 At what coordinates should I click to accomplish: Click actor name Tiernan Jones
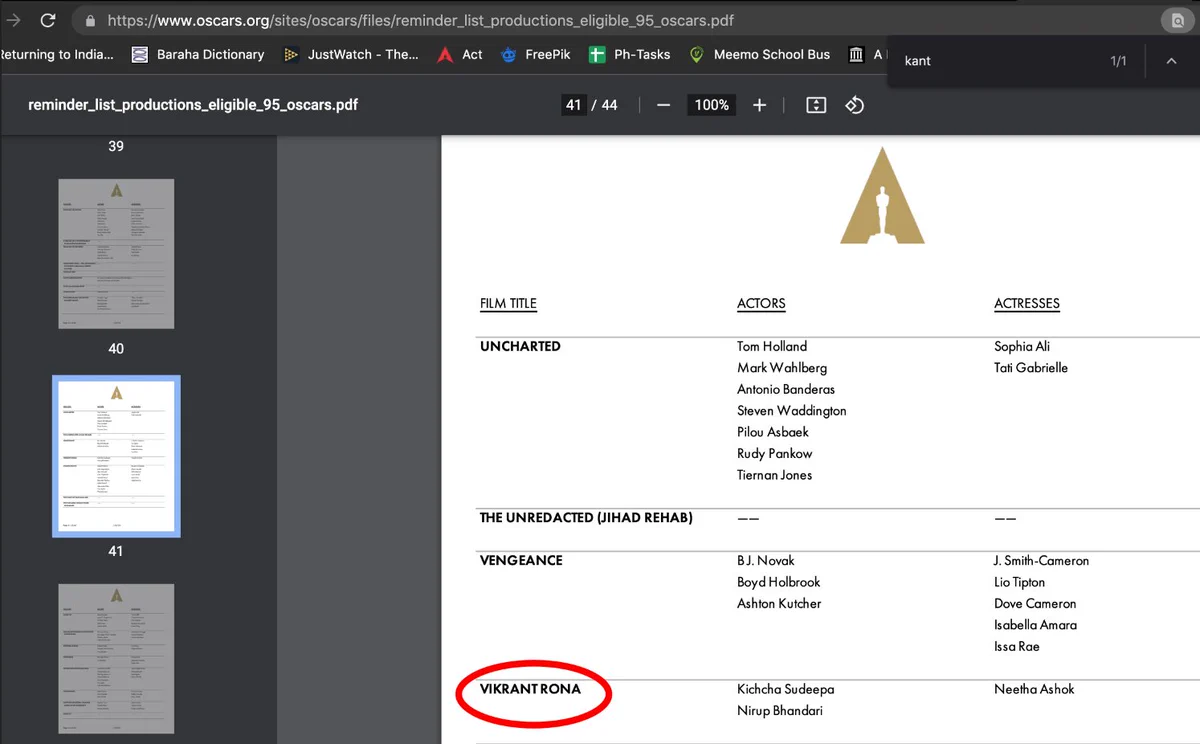pos(775,476)
